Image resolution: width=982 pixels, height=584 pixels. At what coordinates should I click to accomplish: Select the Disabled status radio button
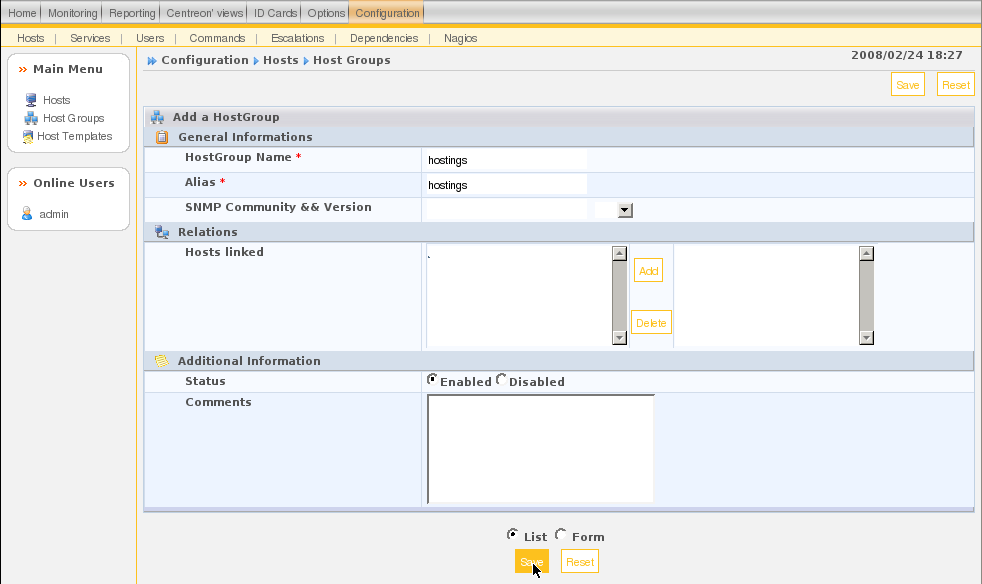(501, 379)
